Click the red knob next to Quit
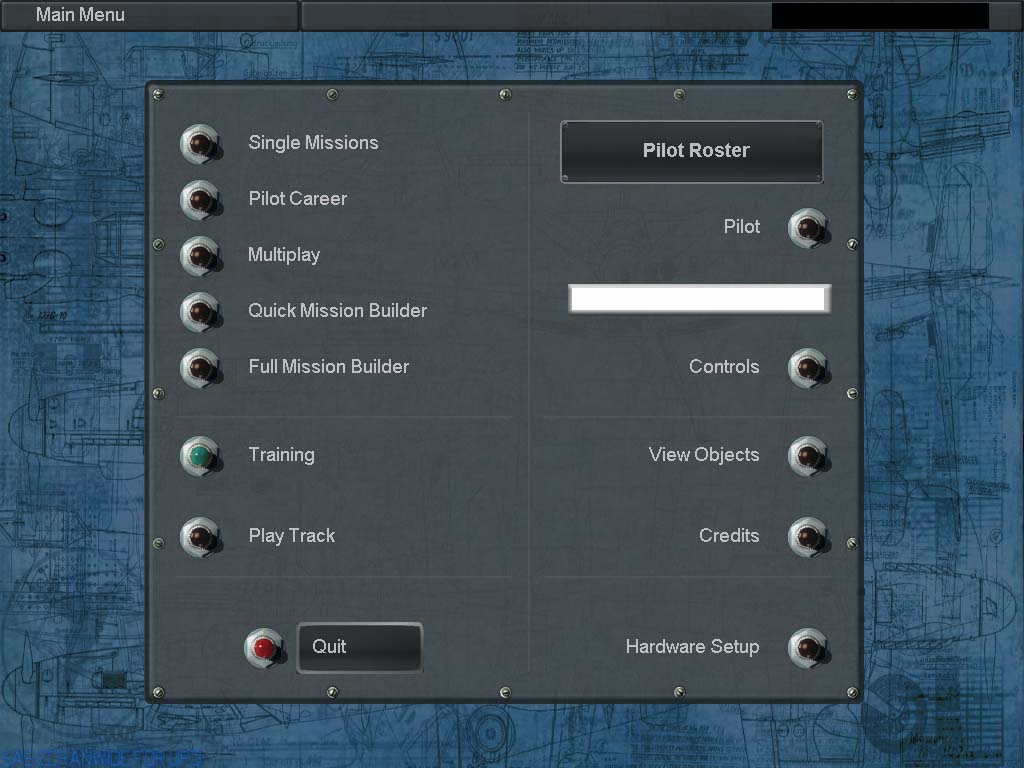This screenshot has height=768, width=1024. tap(264, 648)
